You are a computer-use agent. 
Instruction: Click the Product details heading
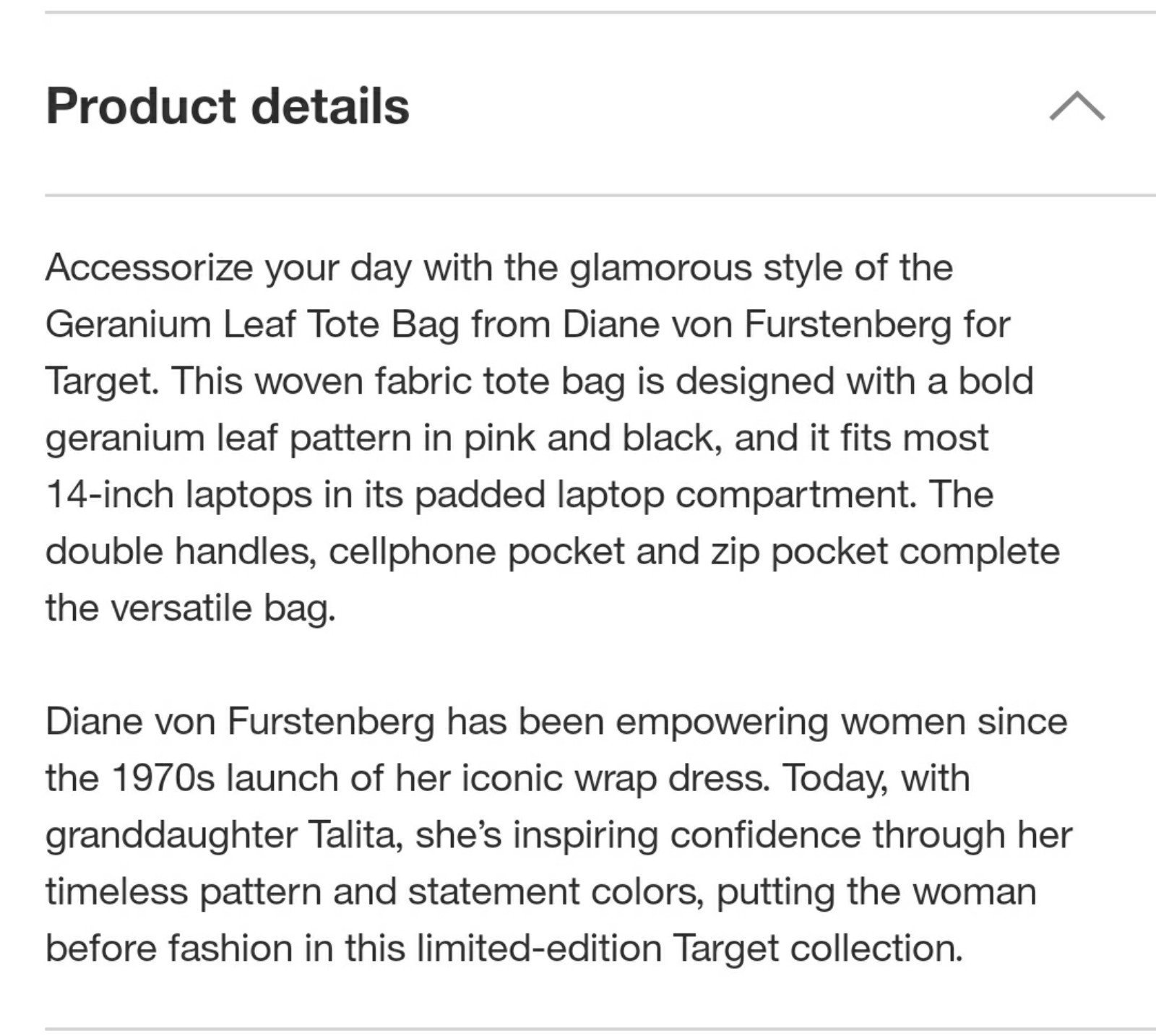(228, 106)
